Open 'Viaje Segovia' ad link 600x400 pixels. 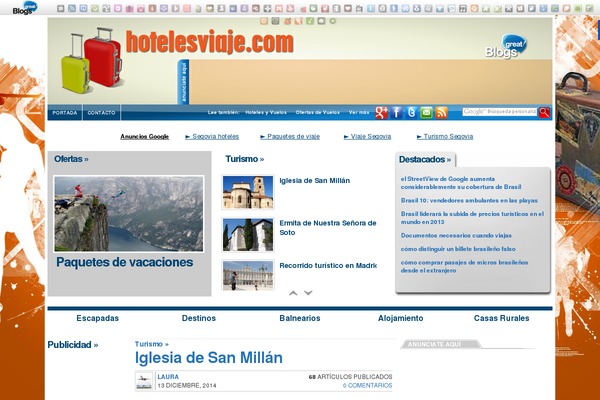(x=367, y=137)
